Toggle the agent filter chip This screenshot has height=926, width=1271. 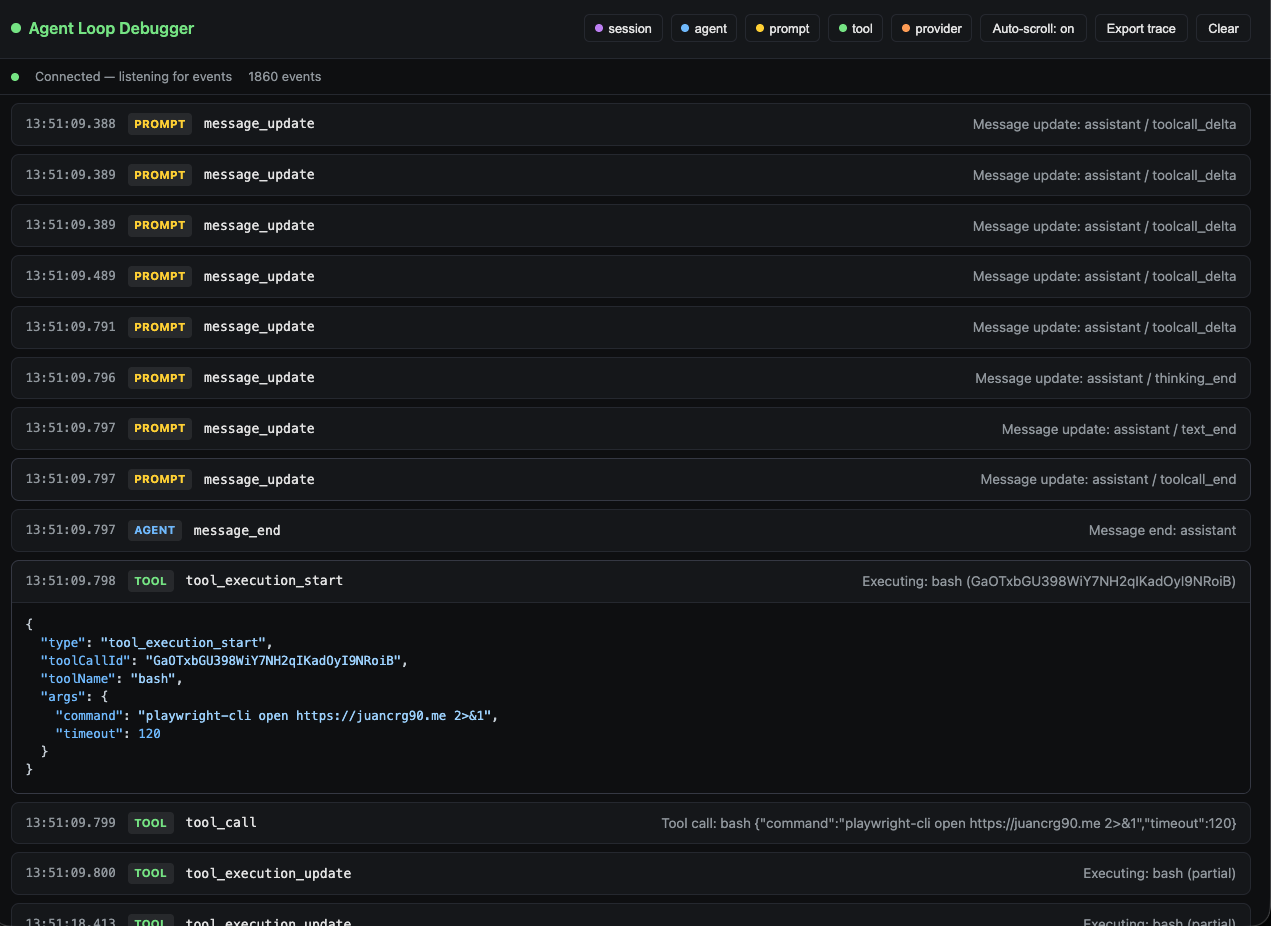(x=704, y=28)
